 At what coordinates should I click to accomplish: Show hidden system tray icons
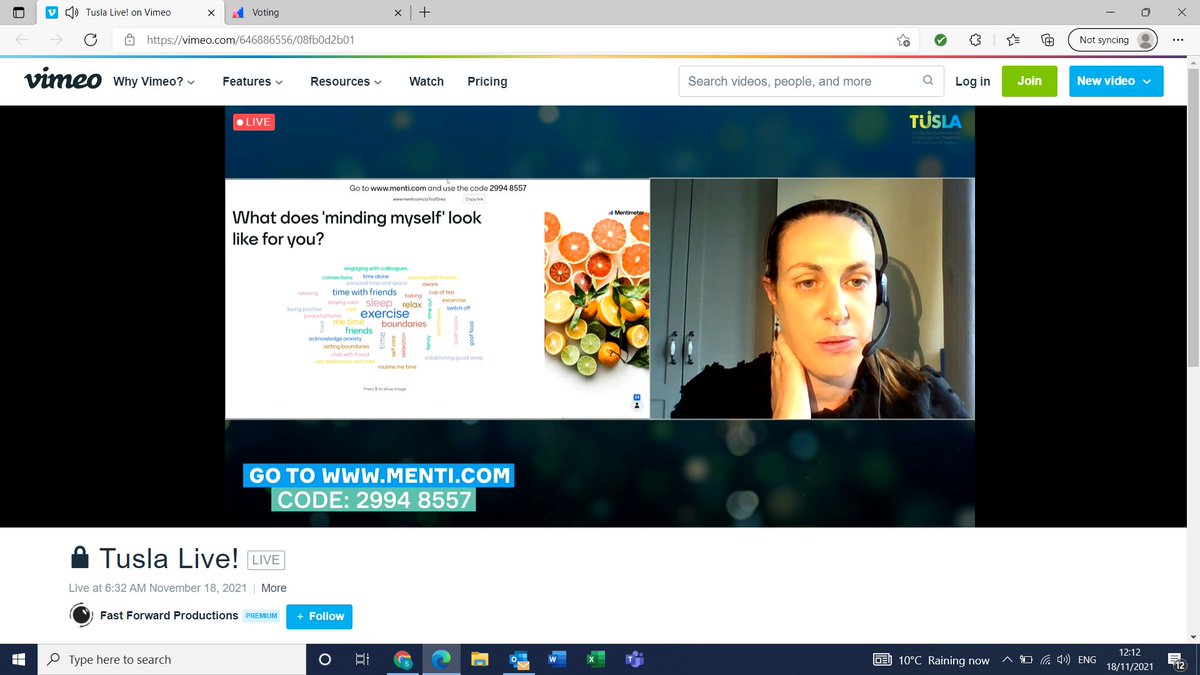click(x=1007, y=660)
